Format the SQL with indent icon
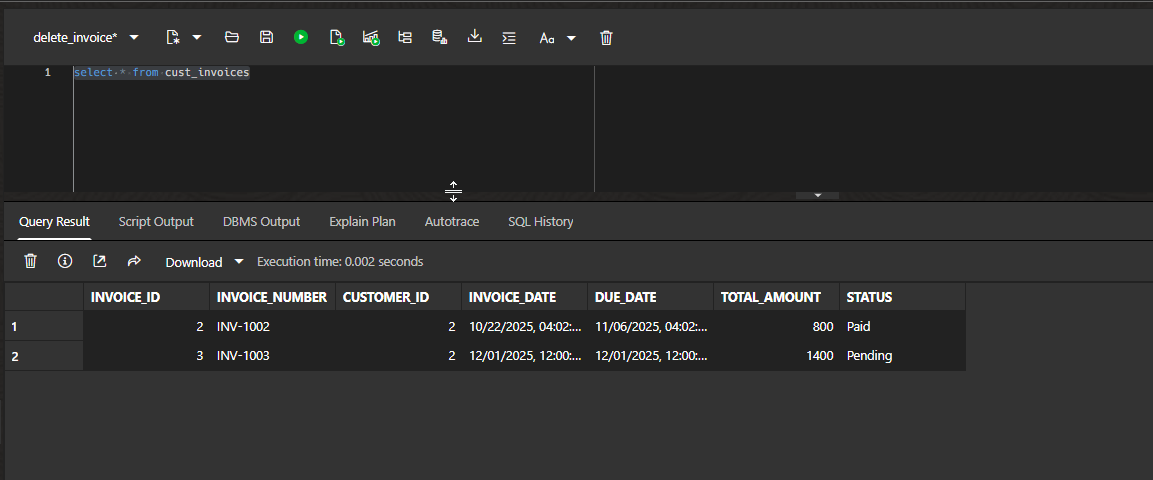The width and height of the screenshot is (1153, 480). (x=509, y=37)
